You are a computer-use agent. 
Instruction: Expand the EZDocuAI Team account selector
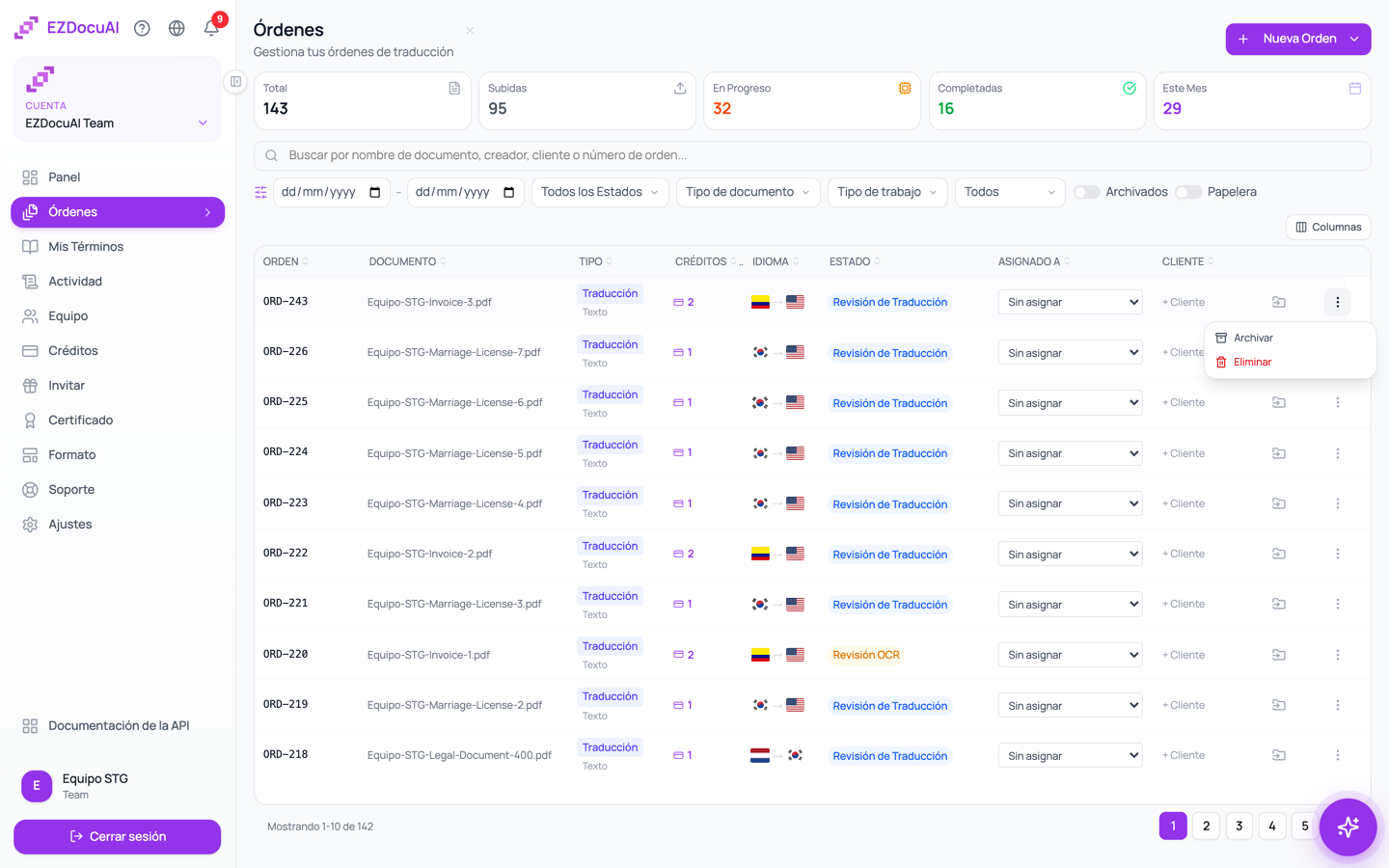tap(117, 123)
